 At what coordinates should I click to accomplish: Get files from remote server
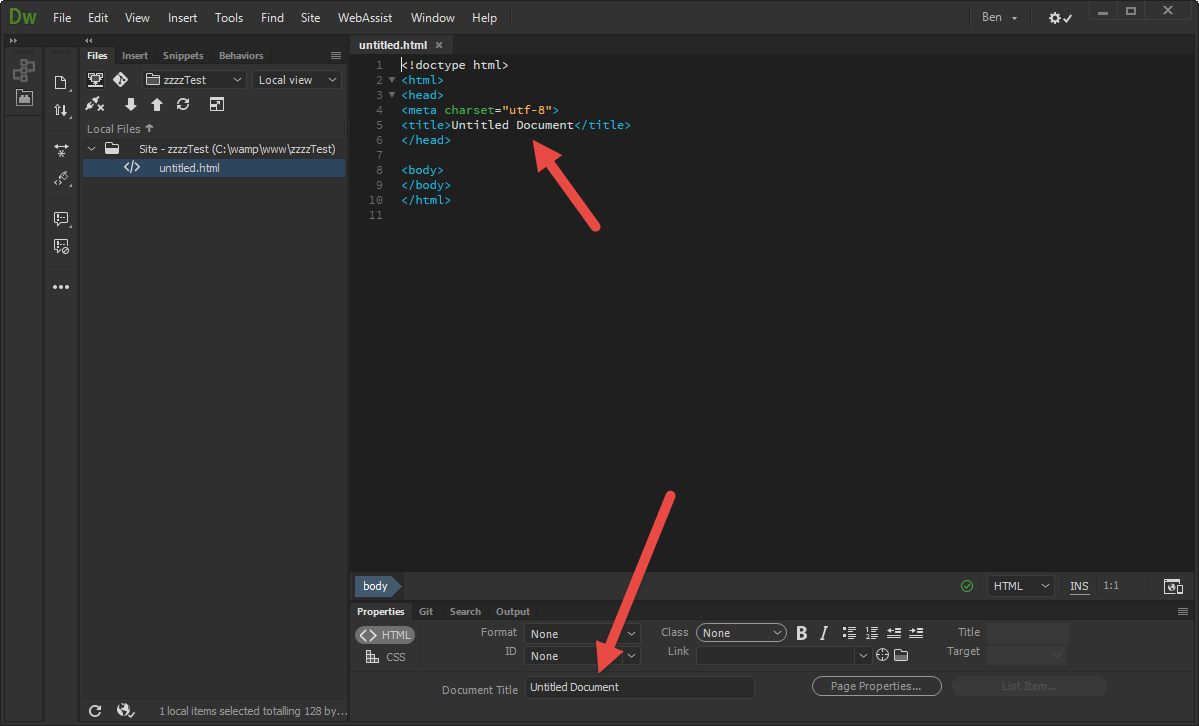pyautogui.click(x=131, y=104)
